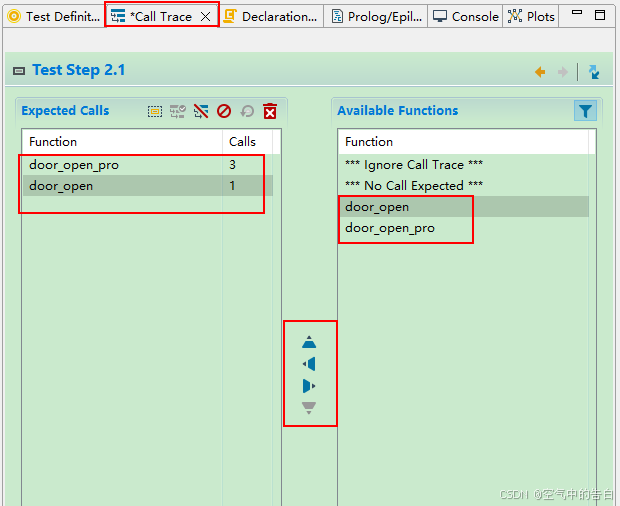Click the grey call-sequence checkmark icon
620x506 pixels.
click(x=178, y=112)
